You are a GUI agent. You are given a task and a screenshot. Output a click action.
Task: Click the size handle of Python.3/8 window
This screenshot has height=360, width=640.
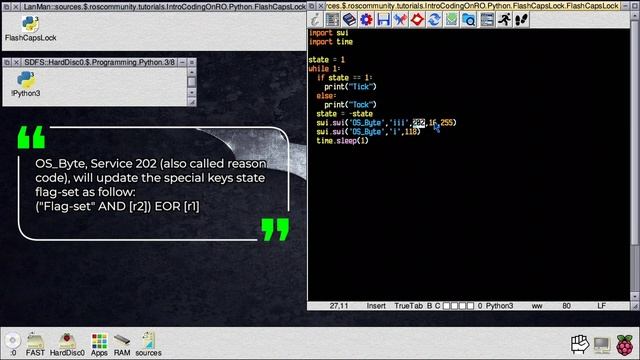pyautogui.click(x=191, y=102)
